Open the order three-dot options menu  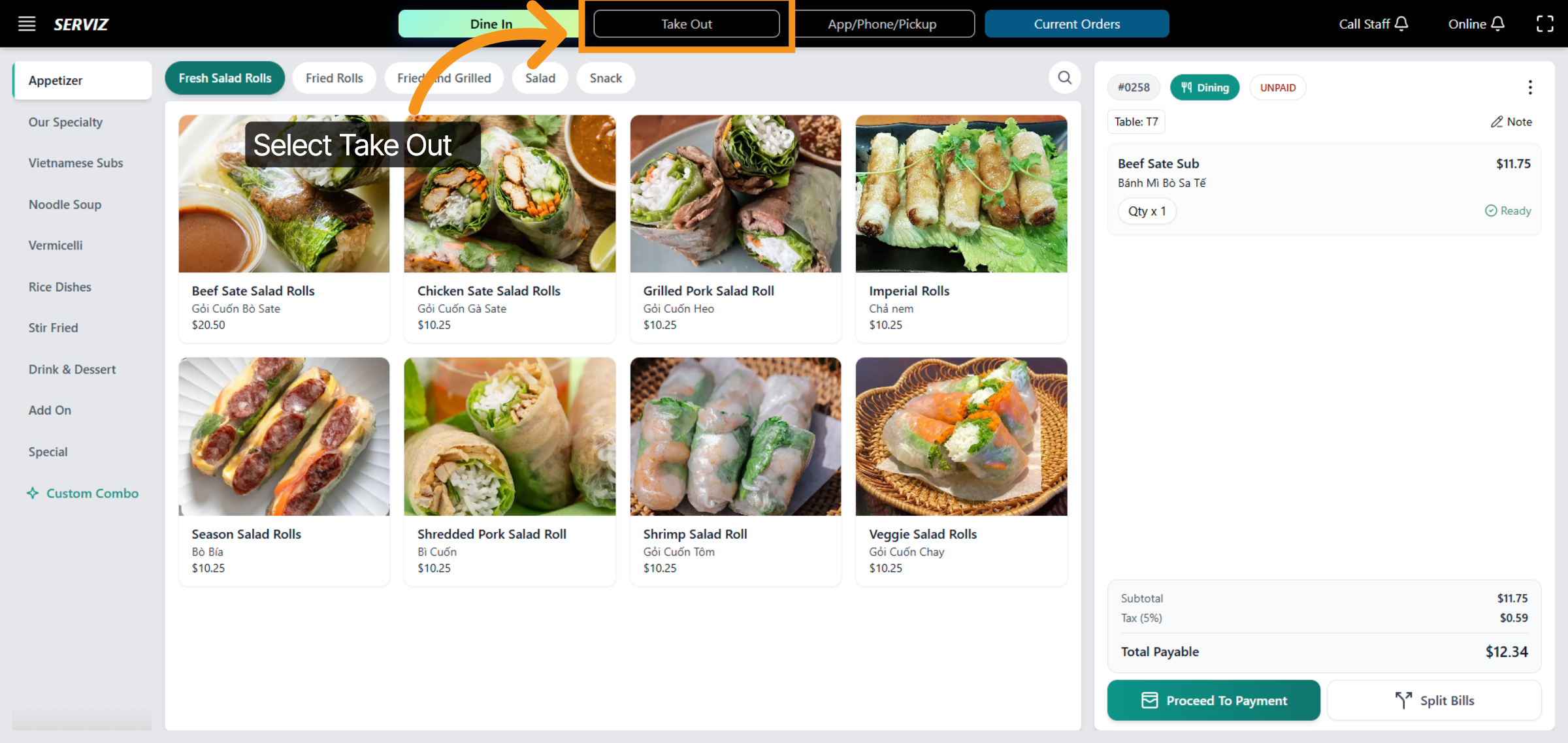point(1530,87)
